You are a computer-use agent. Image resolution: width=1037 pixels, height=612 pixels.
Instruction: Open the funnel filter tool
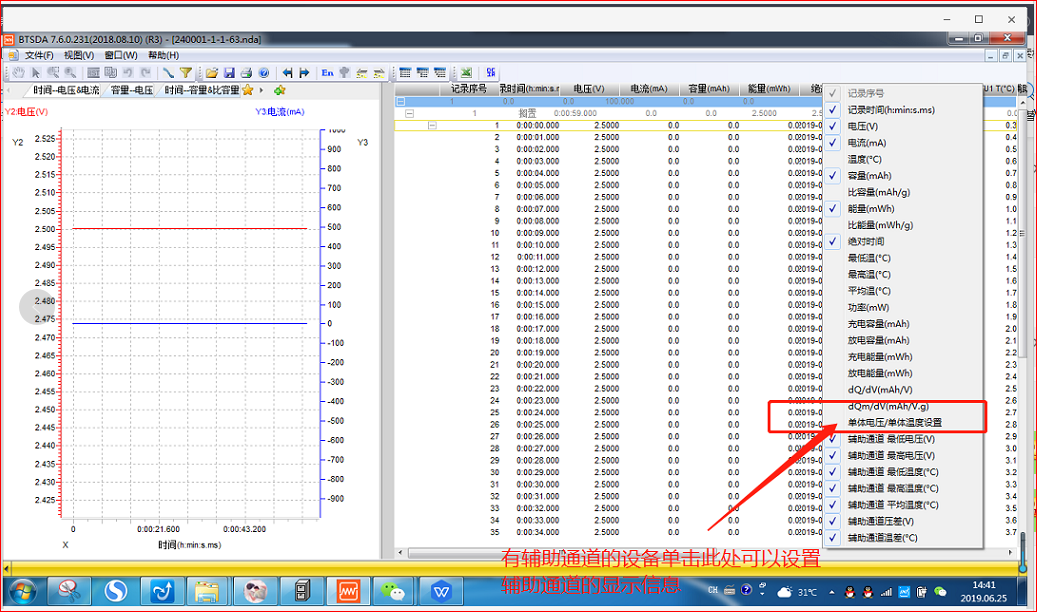pos(186,73)
